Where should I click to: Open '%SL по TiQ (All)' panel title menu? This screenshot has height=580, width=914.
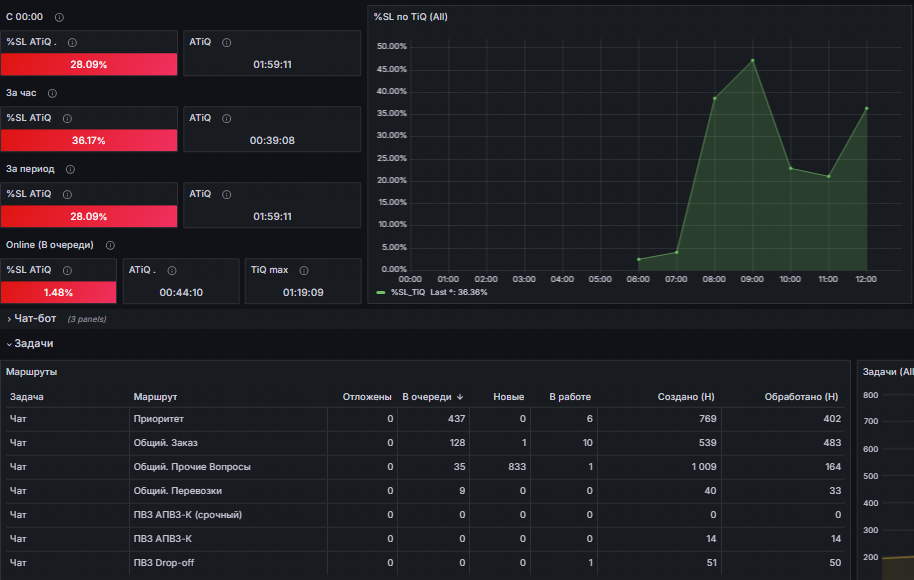coord(410,17)
